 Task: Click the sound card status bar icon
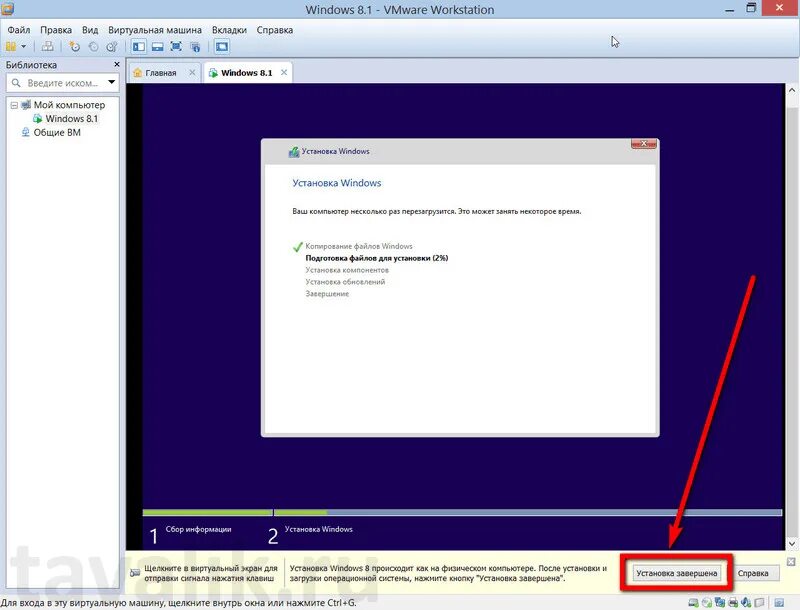click(x=746, y=603)
